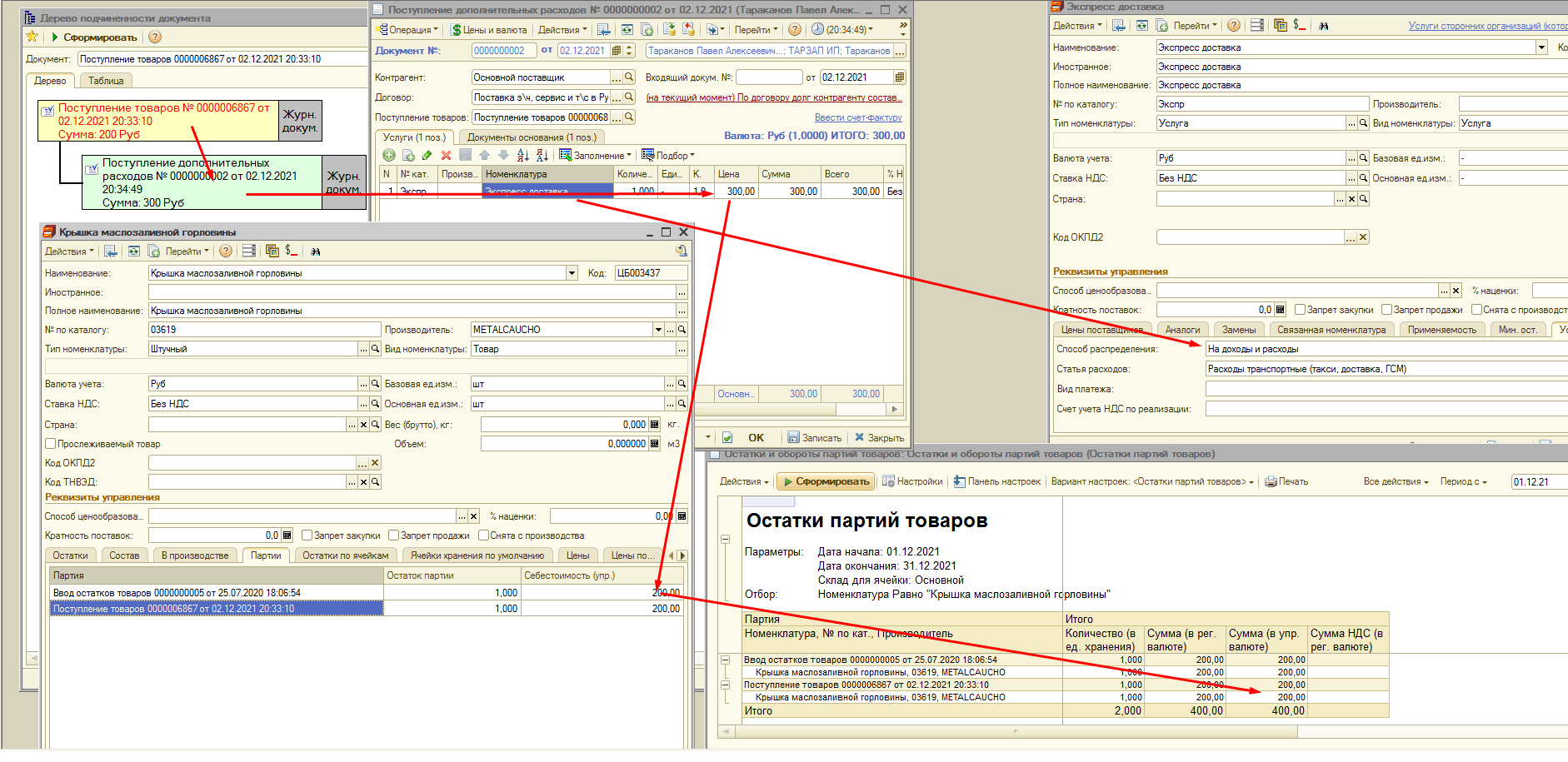Click the help question icon in expenses document

click(795, 29)
